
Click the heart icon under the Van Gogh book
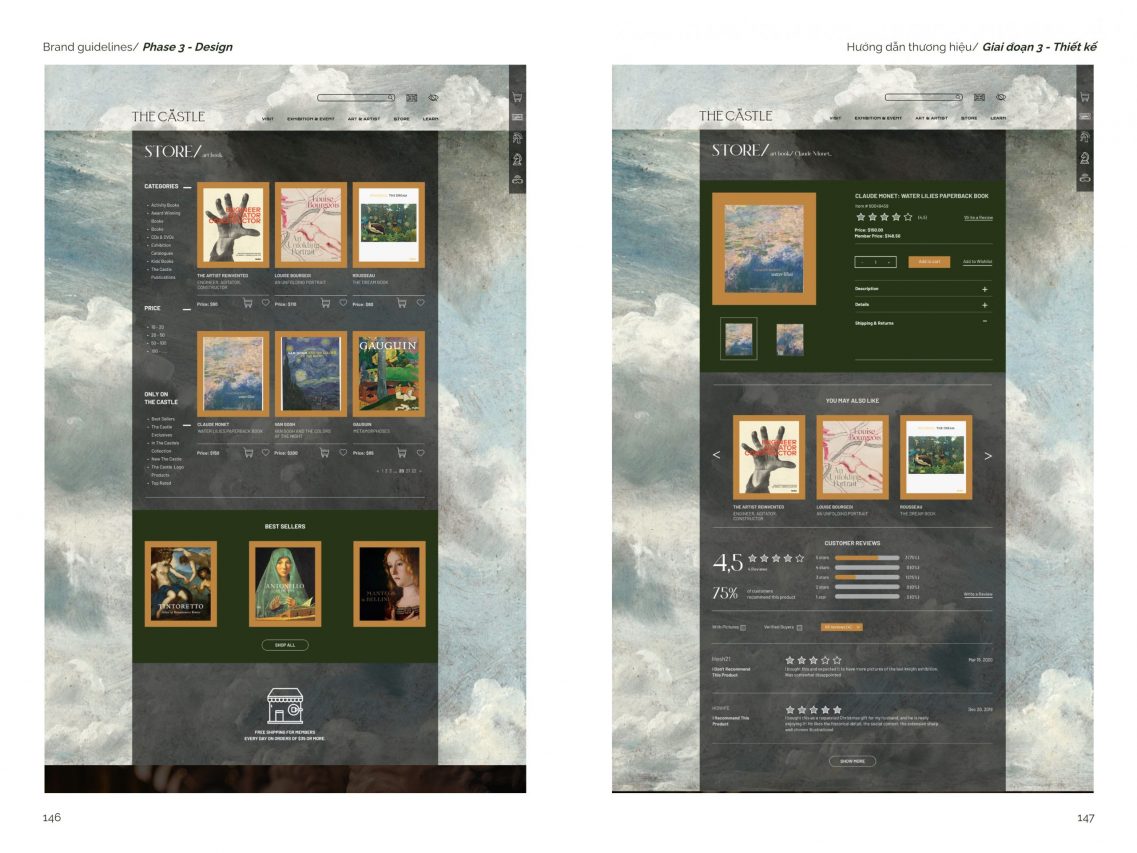coord(343,452)
